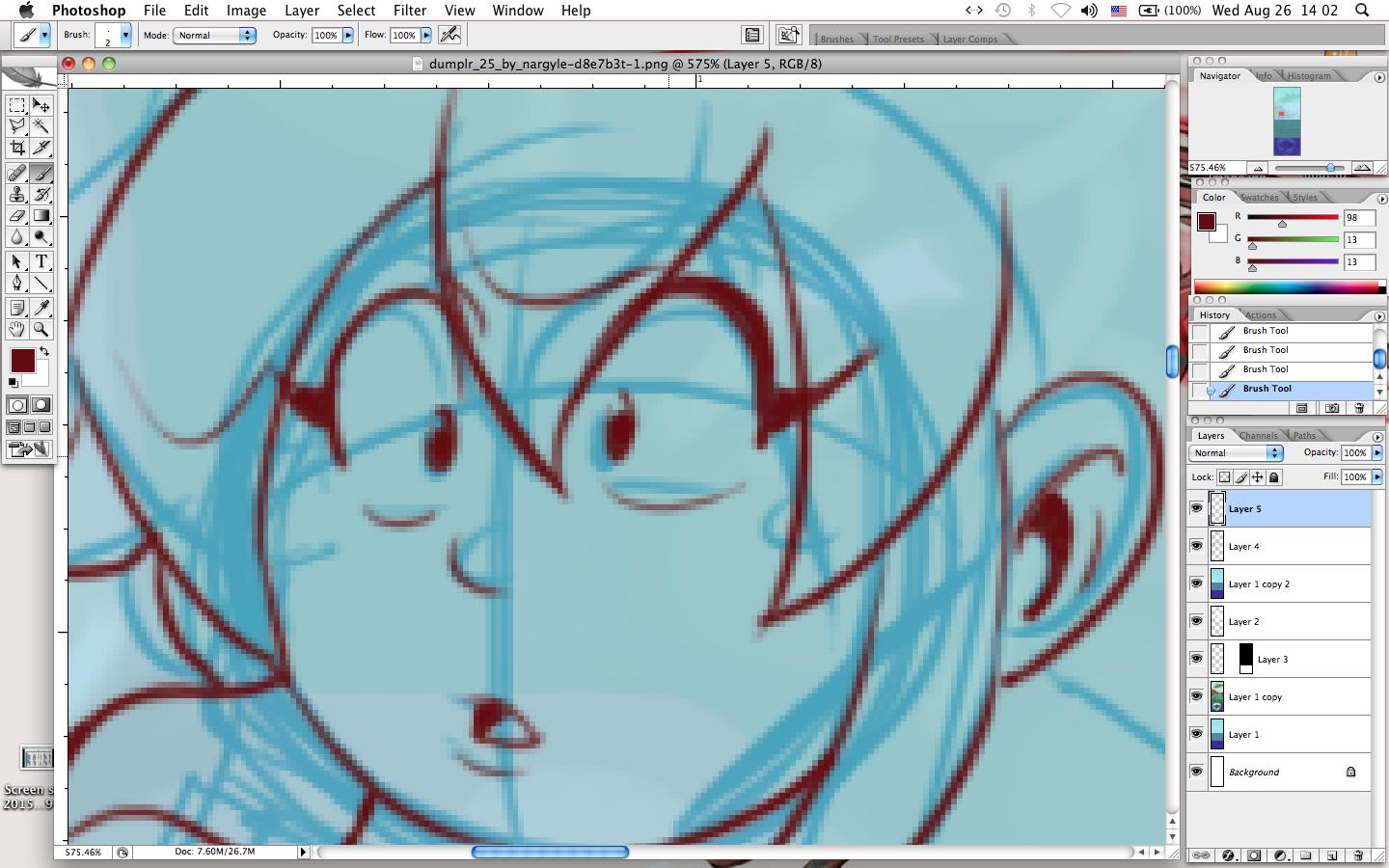Hide Layer 5 visibility eye
The width and height of the screenshot is (1389, 868).
click(x=1196, y=508)
